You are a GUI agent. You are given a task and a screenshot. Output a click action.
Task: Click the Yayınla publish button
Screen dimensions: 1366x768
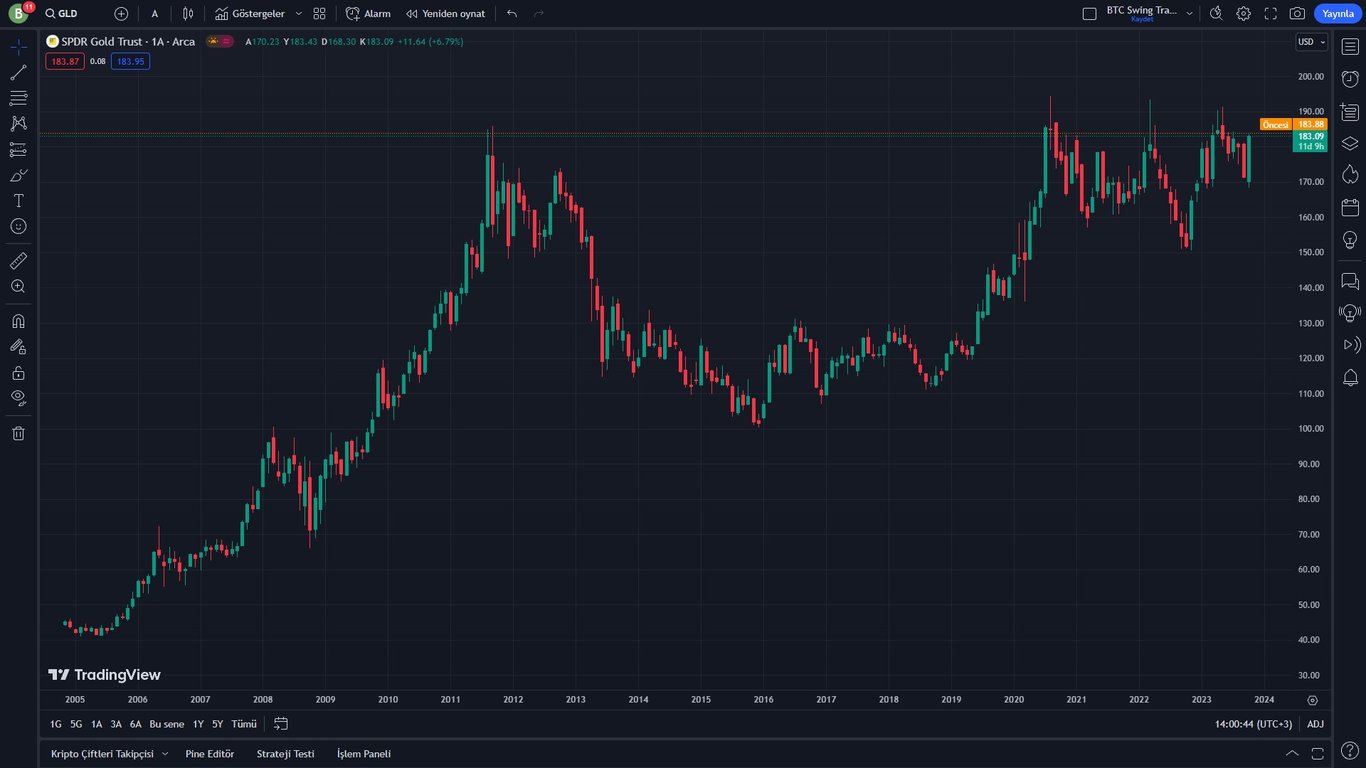point(1337,13)
